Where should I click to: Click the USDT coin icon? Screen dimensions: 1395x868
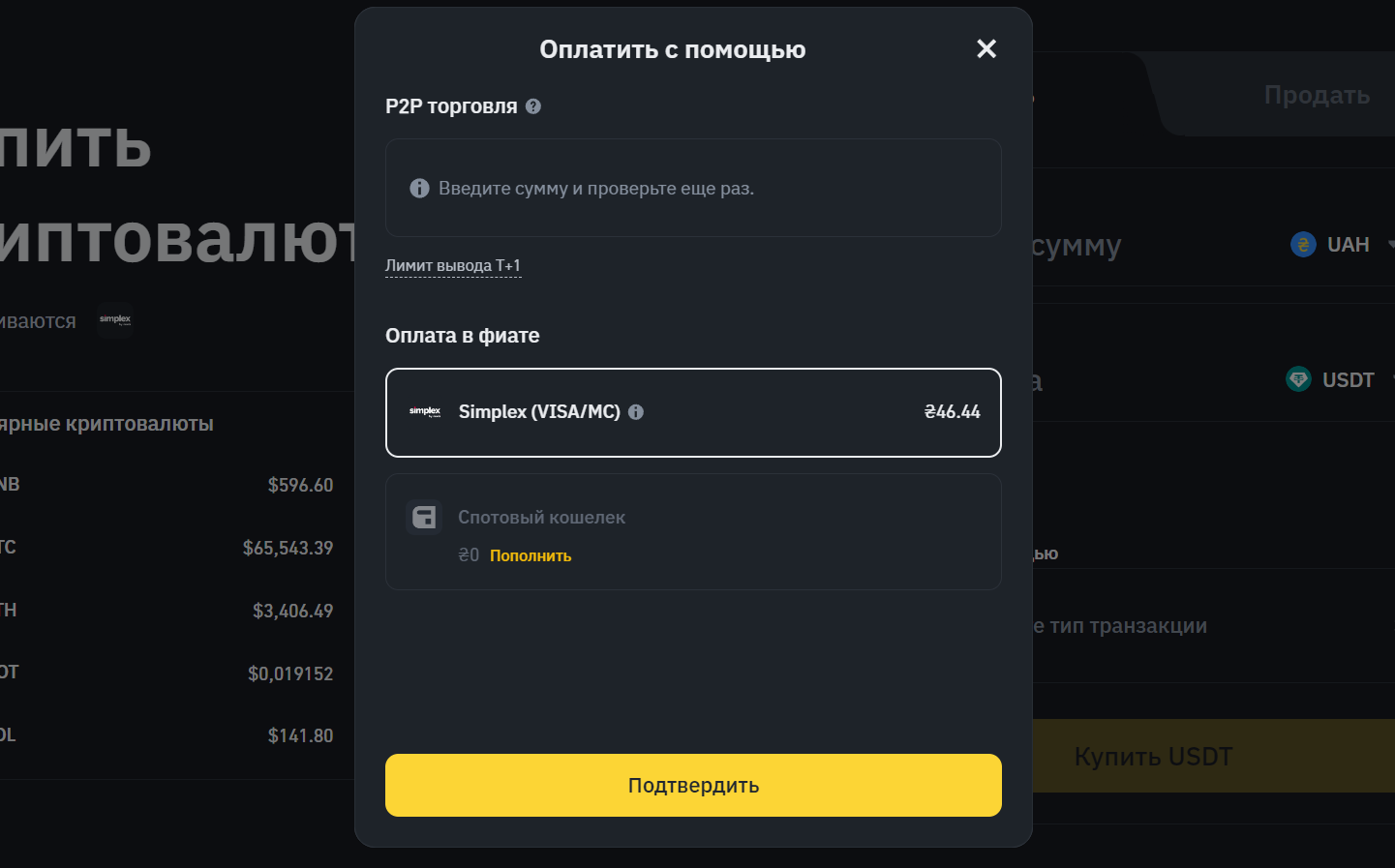[1298, 379]
